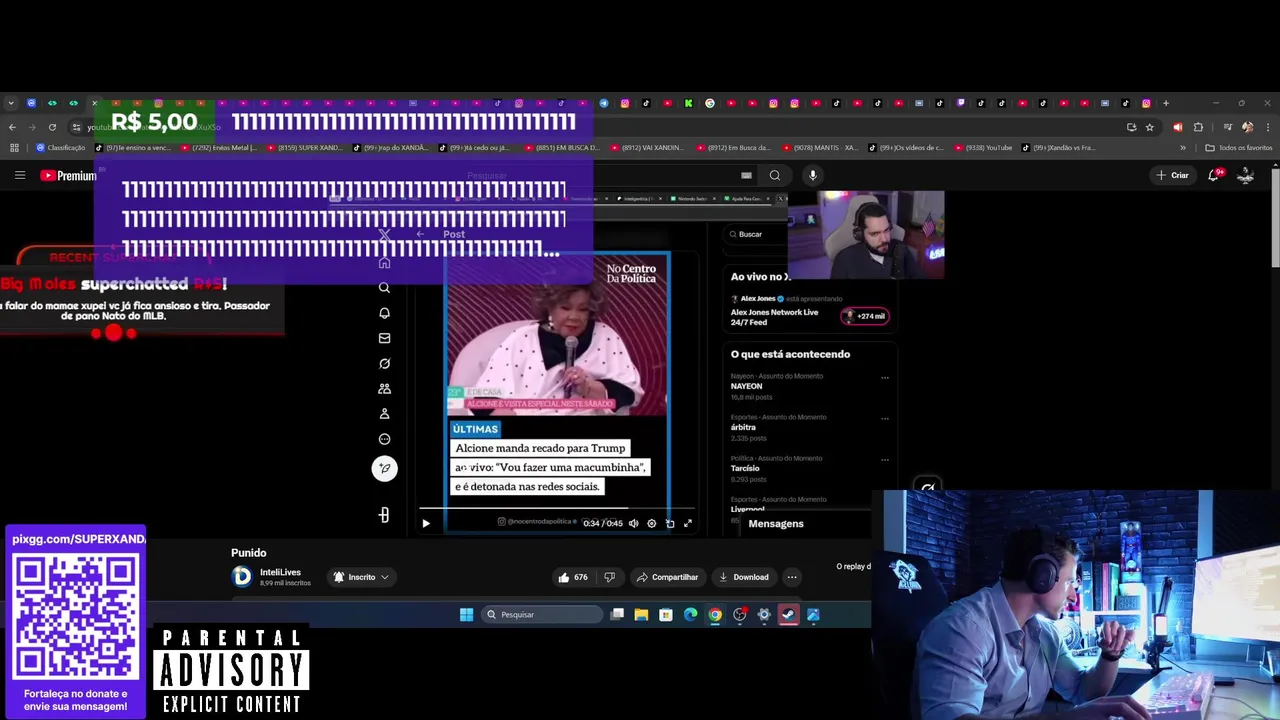Click Buscar search field on X
Viewport: 1280px width, 720px height.
(x=755, y=234)
